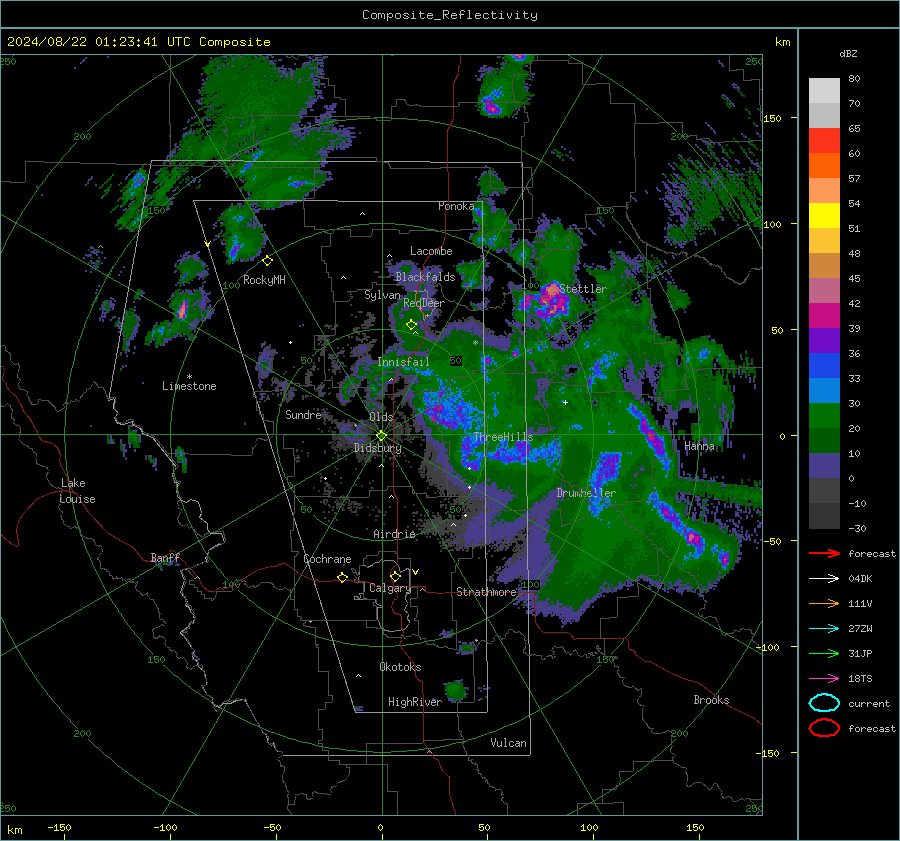Image resolution: width=900 pixels, height=841 pixels.
Task: Click the orange 111V arrow icon
Action: [x=824, y=603]
